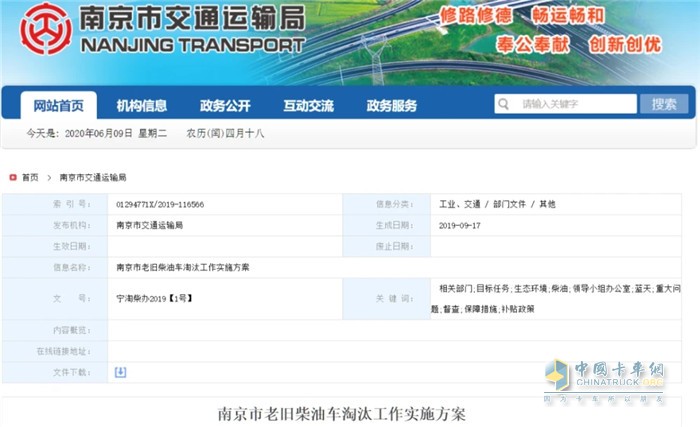700x427 pixels.
Task: Click the Chinatruck watermark logo
Action: click(x=604, y=379)
